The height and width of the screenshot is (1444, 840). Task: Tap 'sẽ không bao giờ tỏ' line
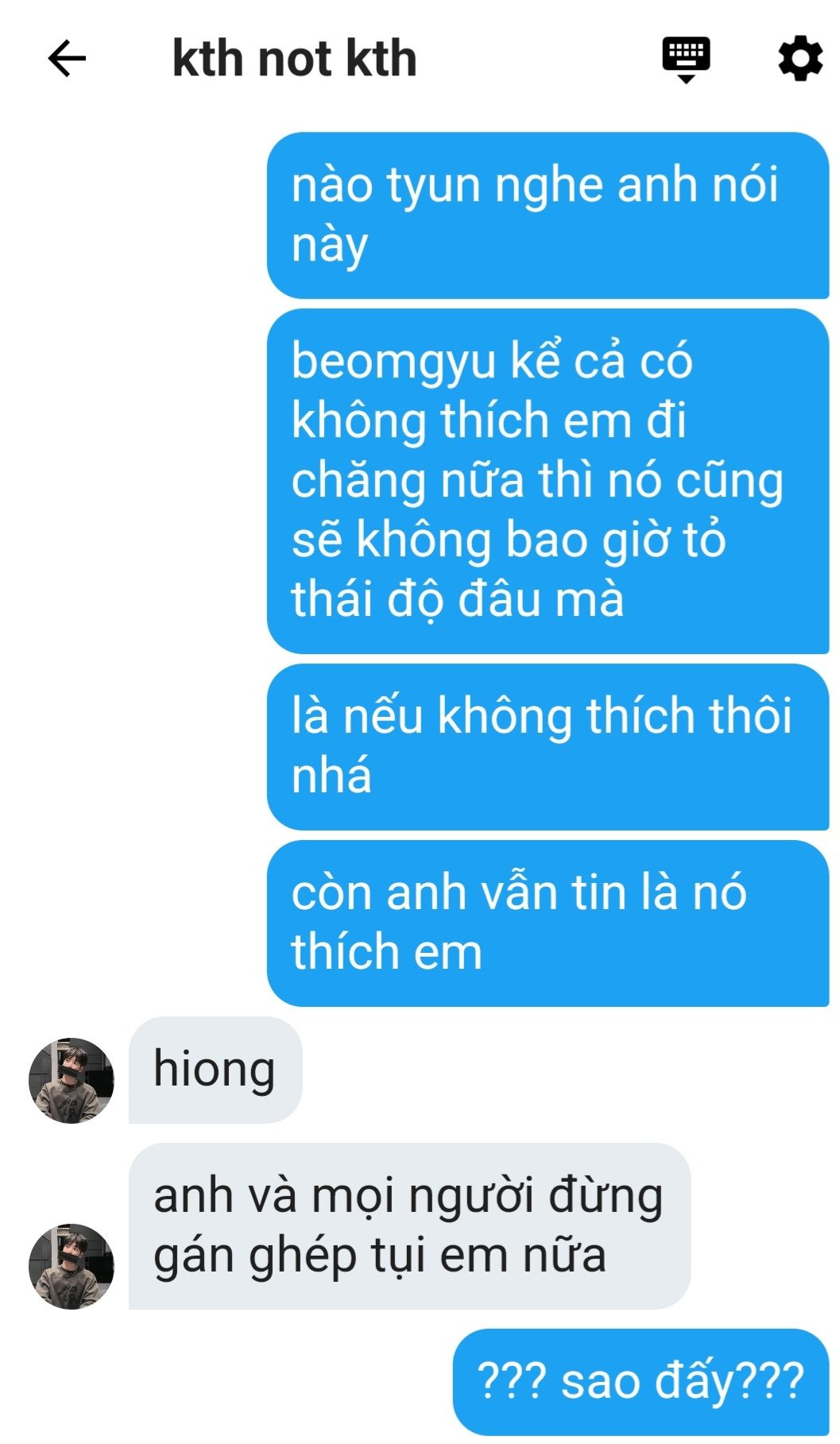tap(509, 540)
